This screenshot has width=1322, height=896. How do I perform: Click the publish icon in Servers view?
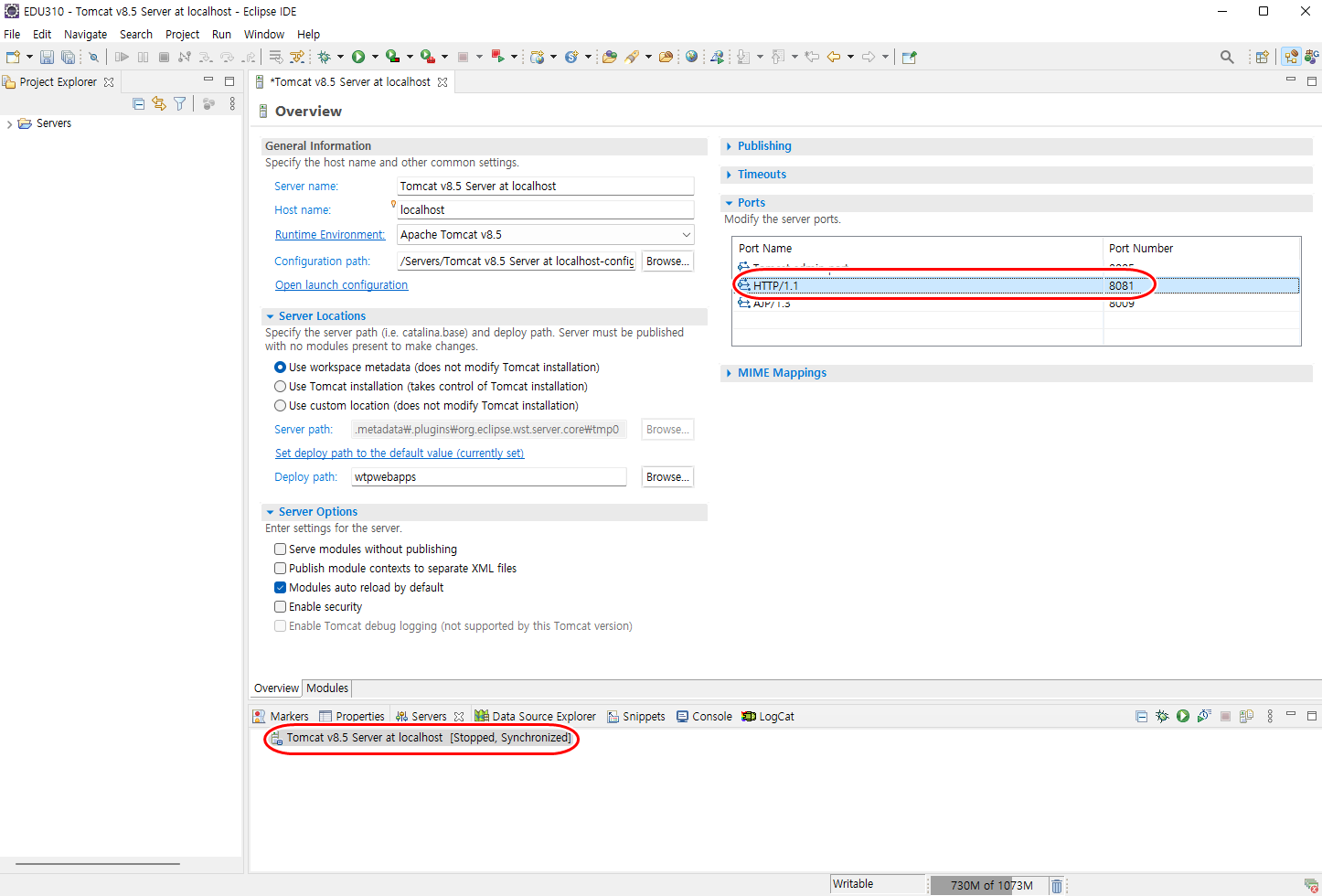[x=1246, y=716]
